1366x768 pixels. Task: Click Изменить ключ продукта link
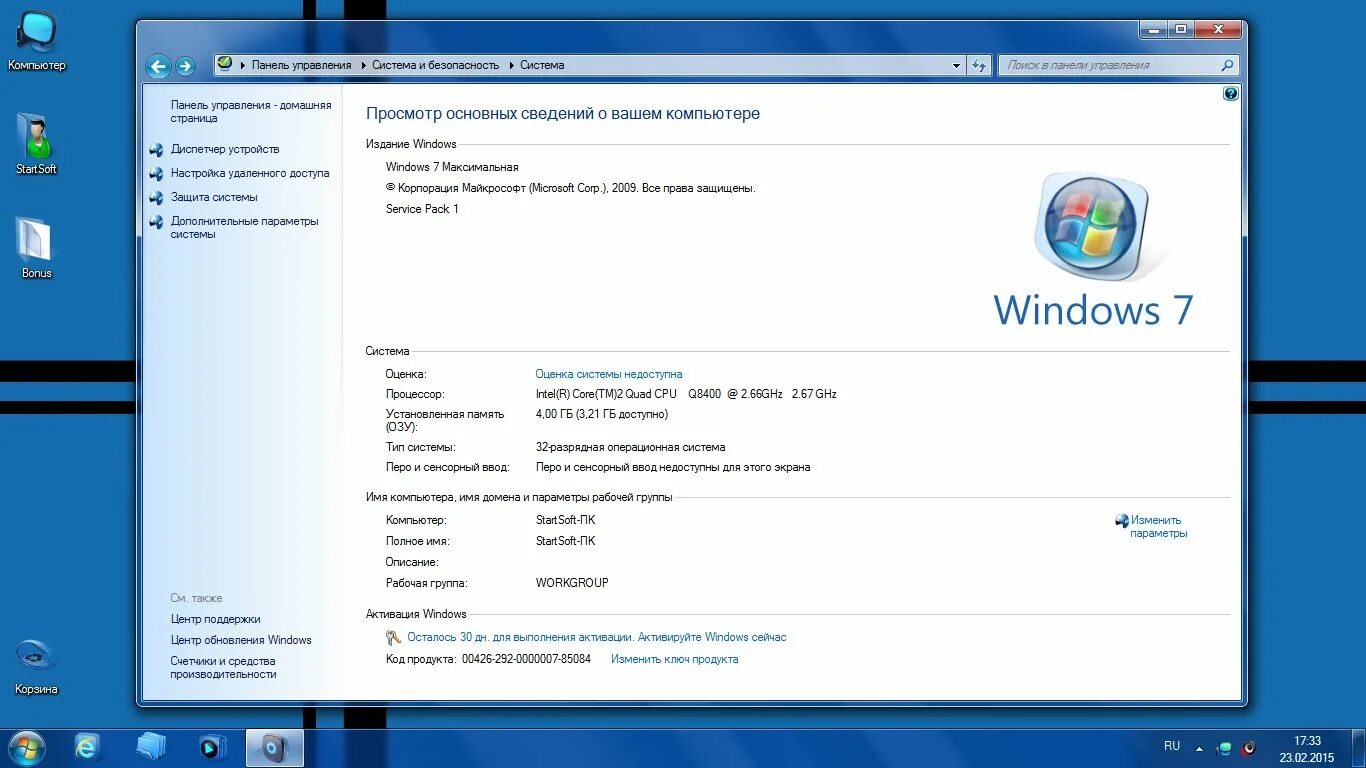675,659
